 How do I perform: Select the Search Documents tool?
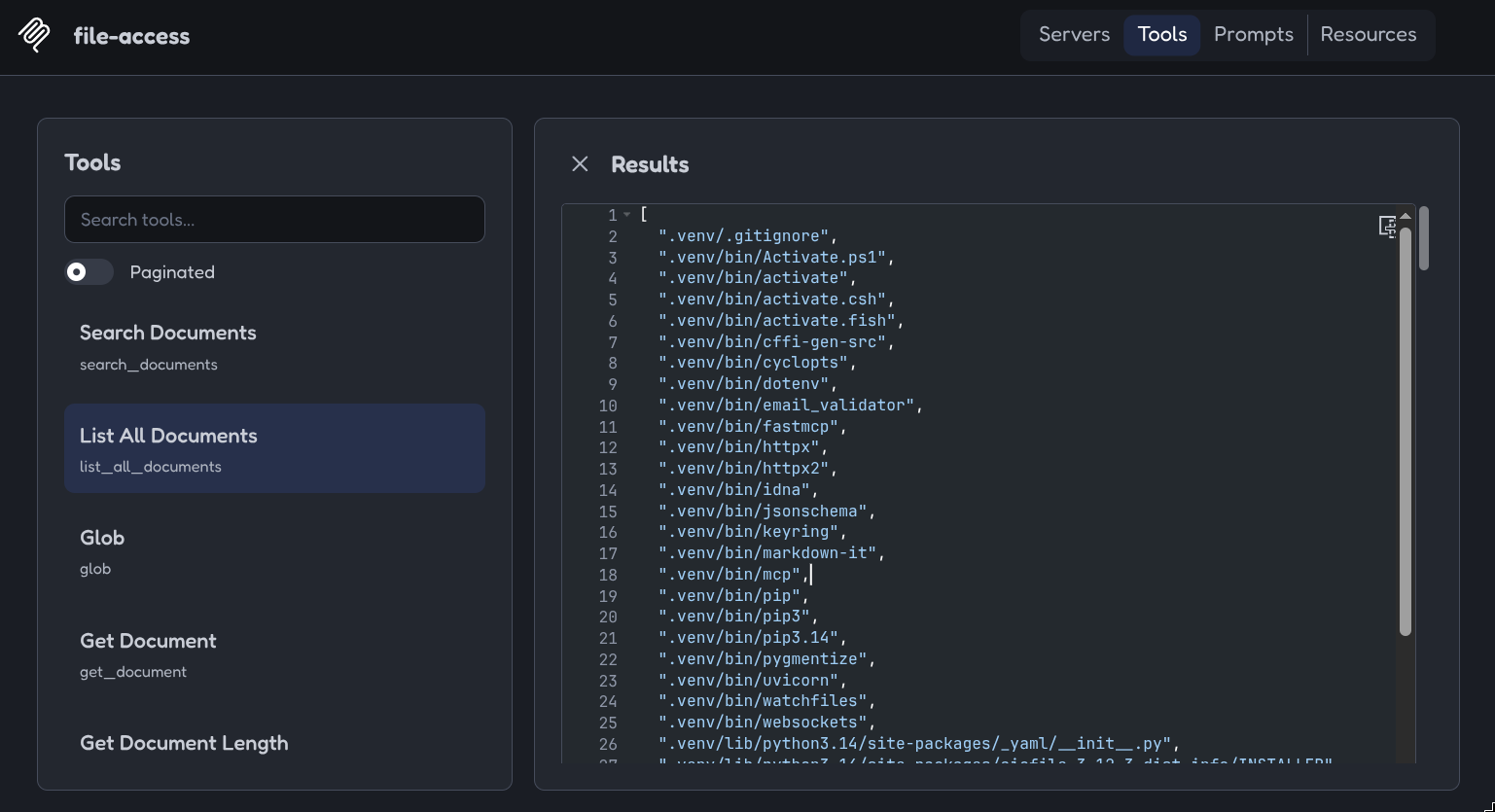click(274, 346)
